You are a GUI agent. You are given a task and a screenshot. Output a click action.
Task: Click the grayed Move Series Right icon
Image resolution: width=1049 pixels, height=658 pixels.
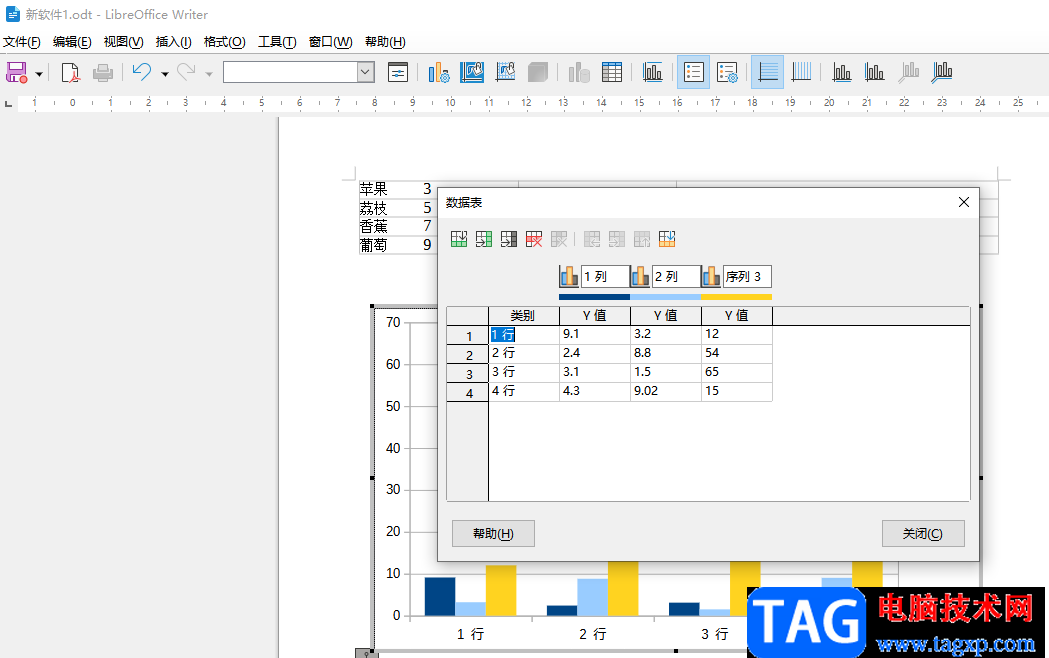(617, 239)
